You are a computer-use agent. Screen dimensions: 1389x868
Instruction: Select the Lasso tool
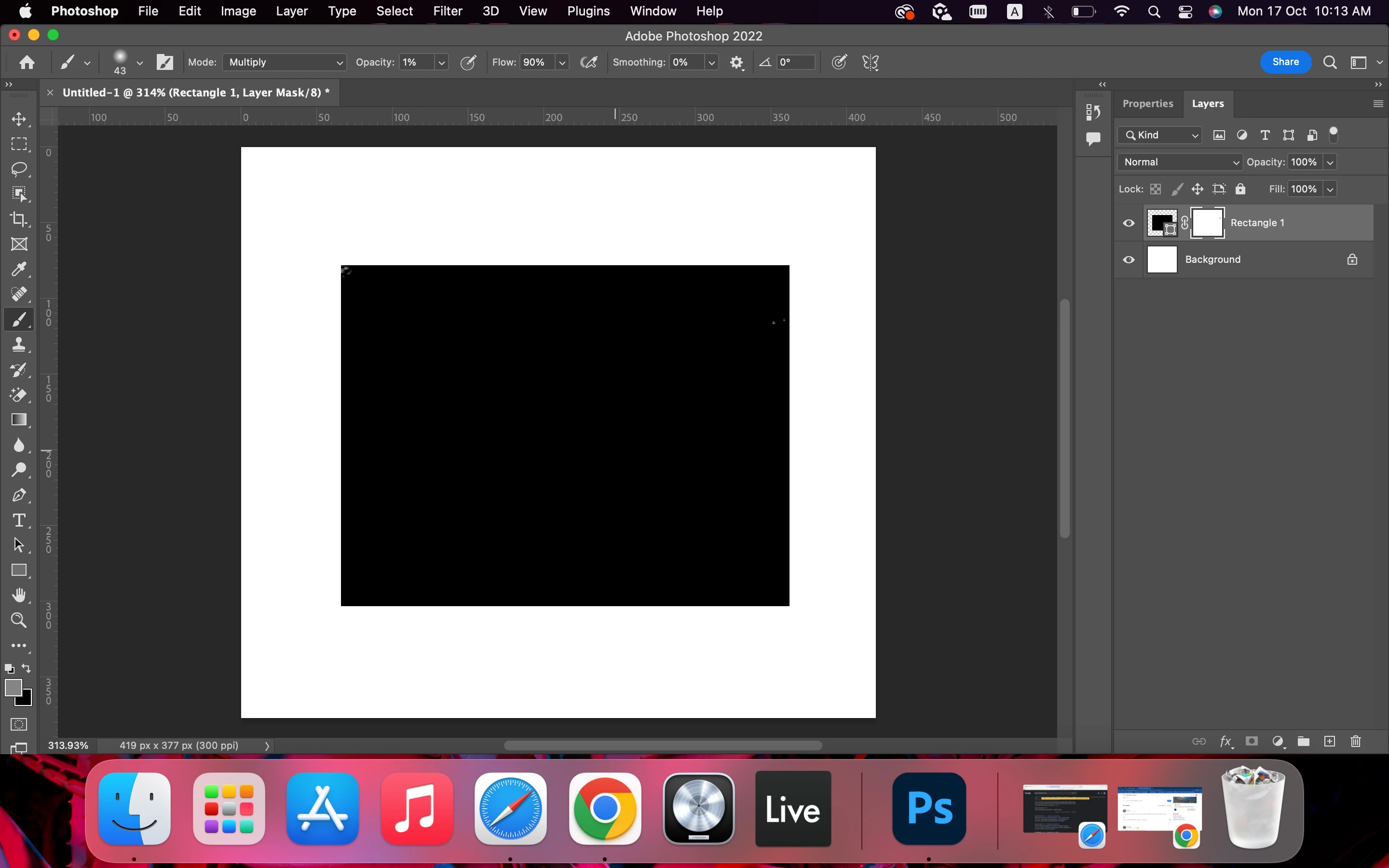pos(19,169)
